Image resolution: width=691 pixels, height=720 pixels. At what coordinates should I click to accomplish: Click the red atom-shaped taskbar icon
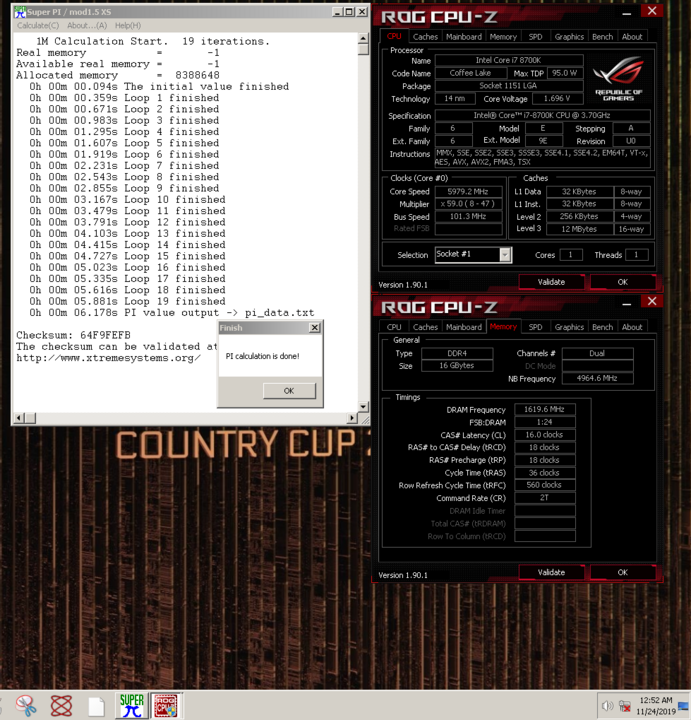pyautogui.click(x=61, y=706)
